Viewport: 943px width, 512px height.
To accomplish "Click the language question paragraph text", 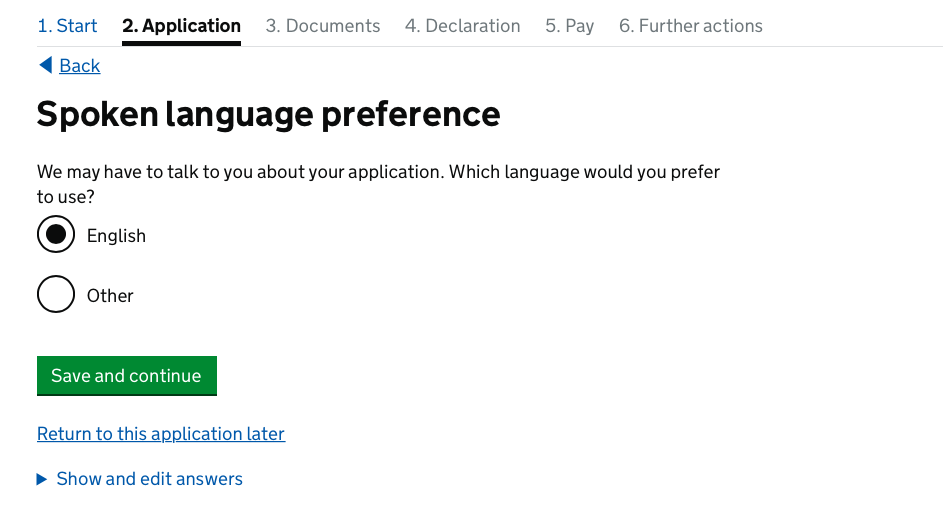I will coord(378,184).
